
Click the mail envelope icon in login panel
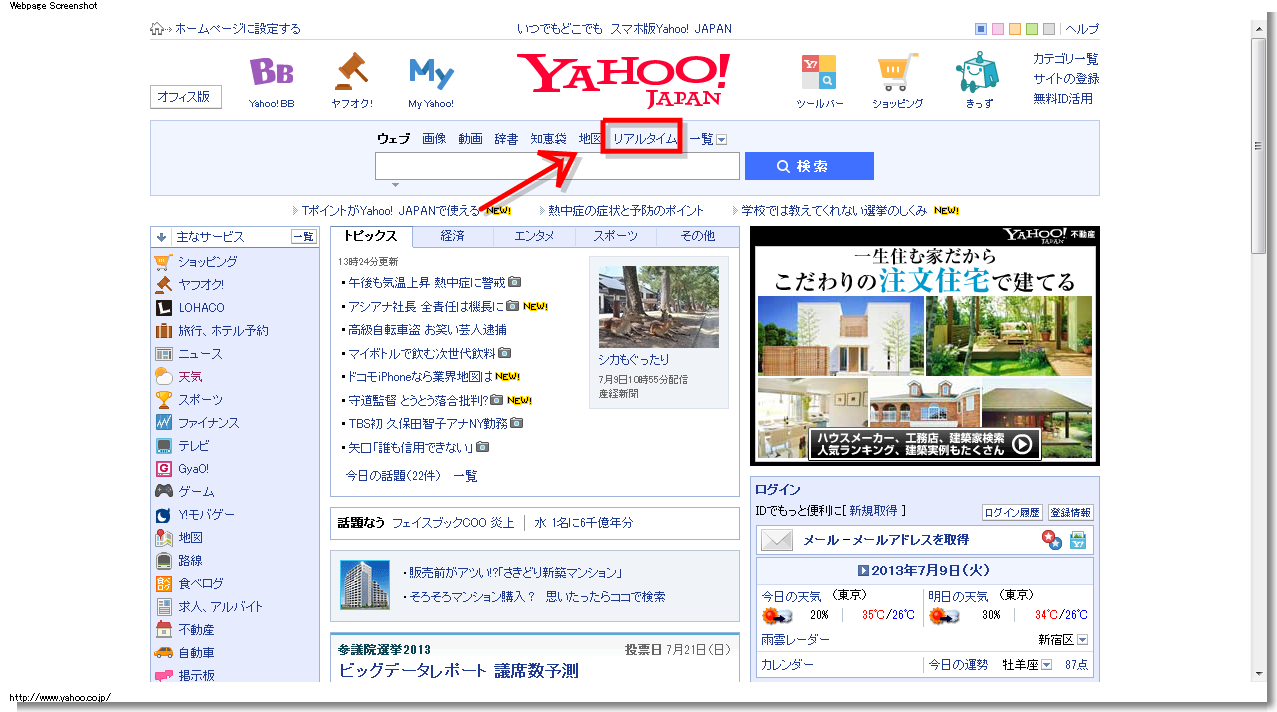pyautogui.click(x=776, y=540)
